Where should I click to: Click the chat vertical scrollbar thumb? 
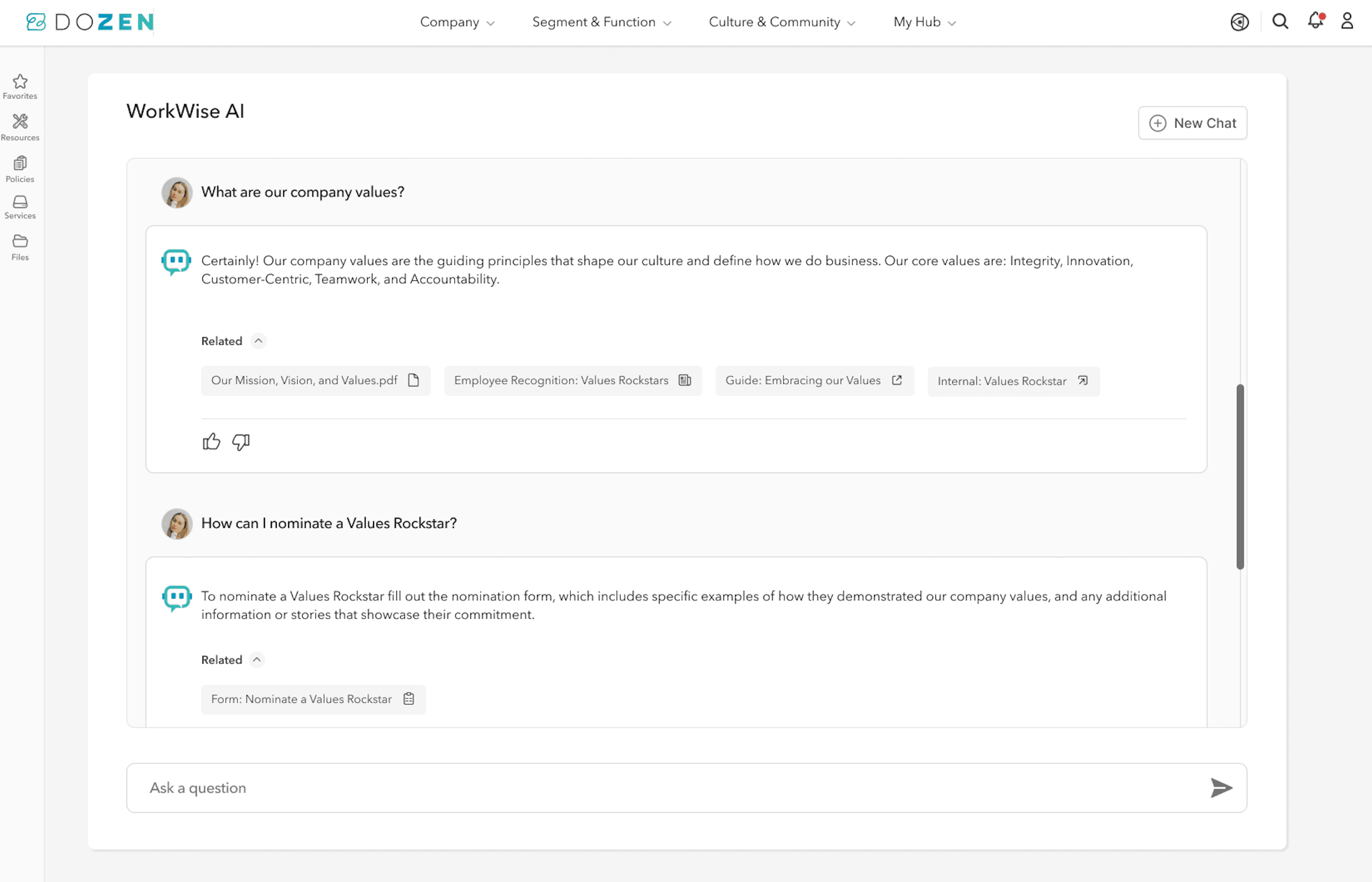point(1240,477)
